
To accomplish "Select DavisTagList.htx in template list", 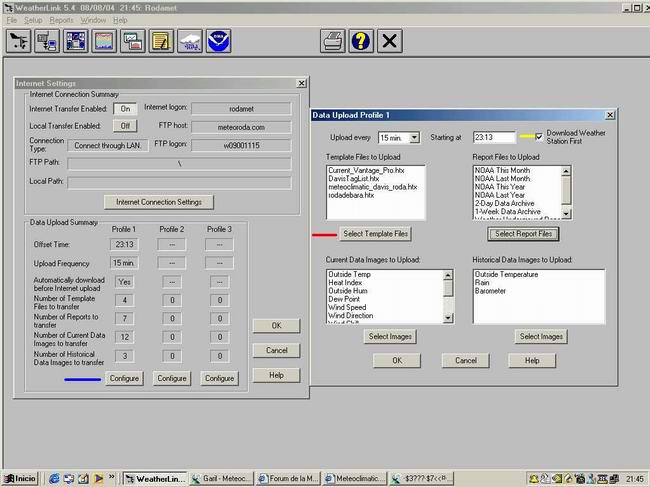I will point(354,179).
